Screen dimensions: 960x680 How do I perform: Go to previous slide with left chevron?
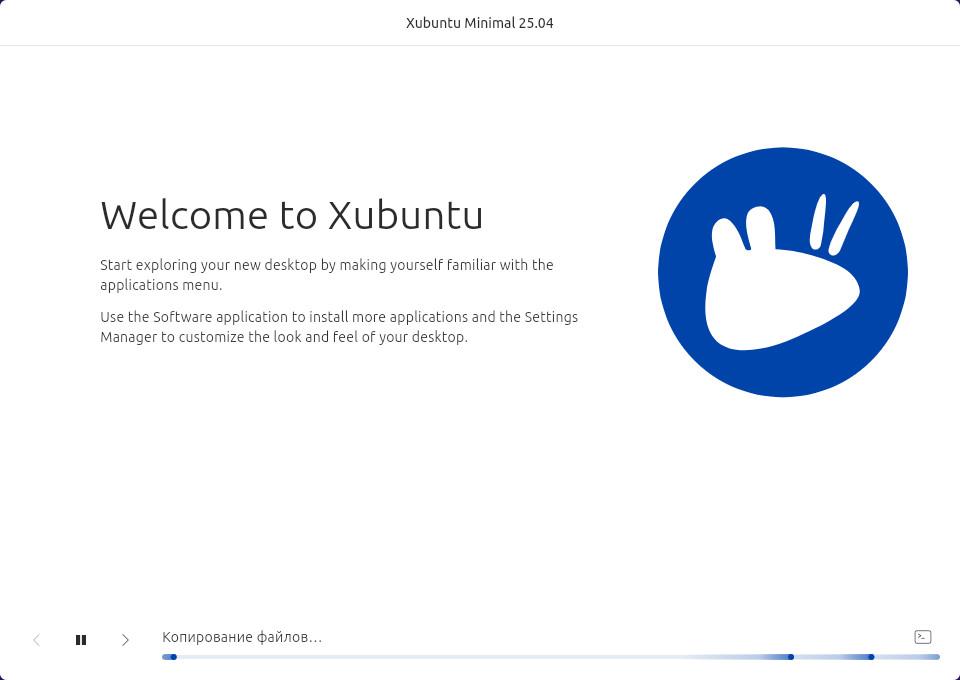[x=37, y=640]
